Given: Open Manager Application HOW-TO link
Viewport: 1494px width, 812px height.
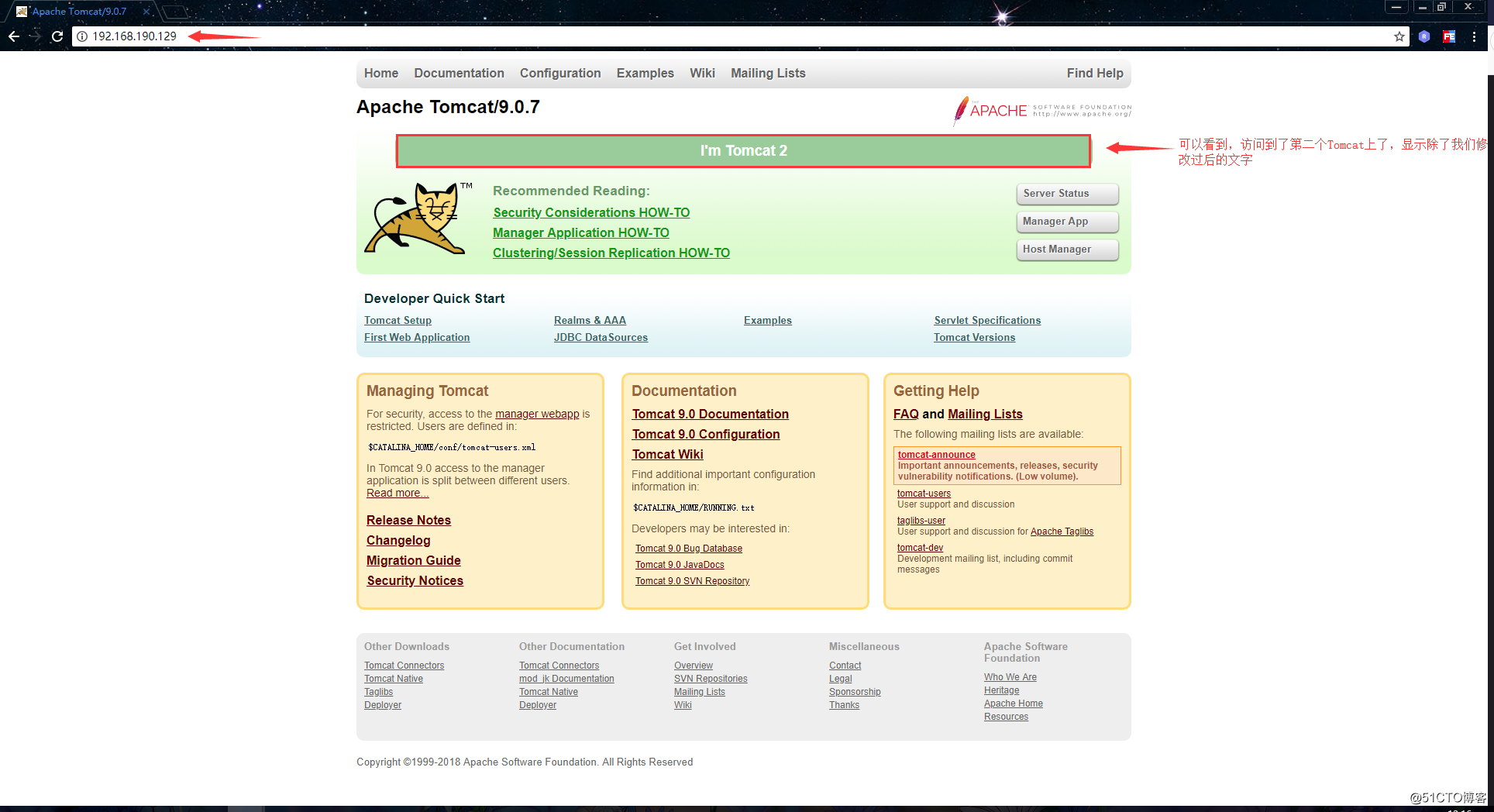Looking at the screenshot, I should tap(581, 232).
